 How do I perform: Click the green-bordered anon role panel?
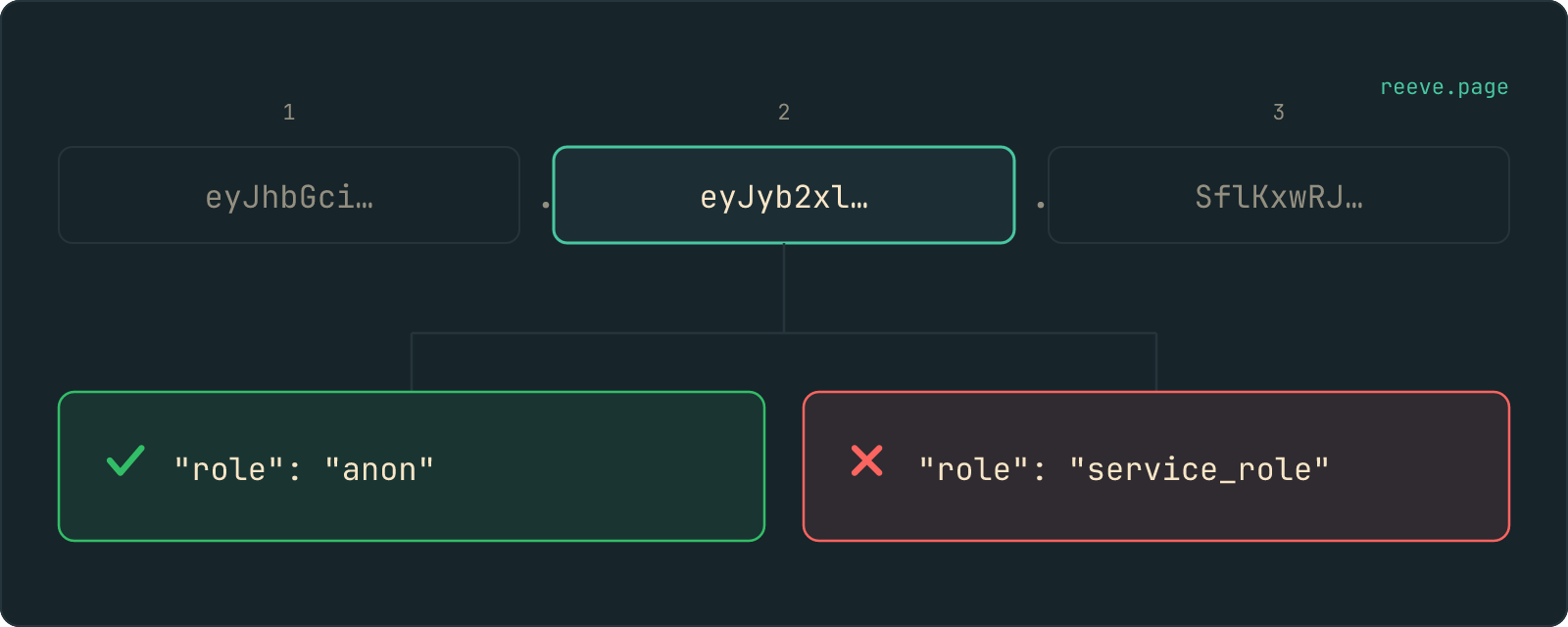tap(412, 466)
